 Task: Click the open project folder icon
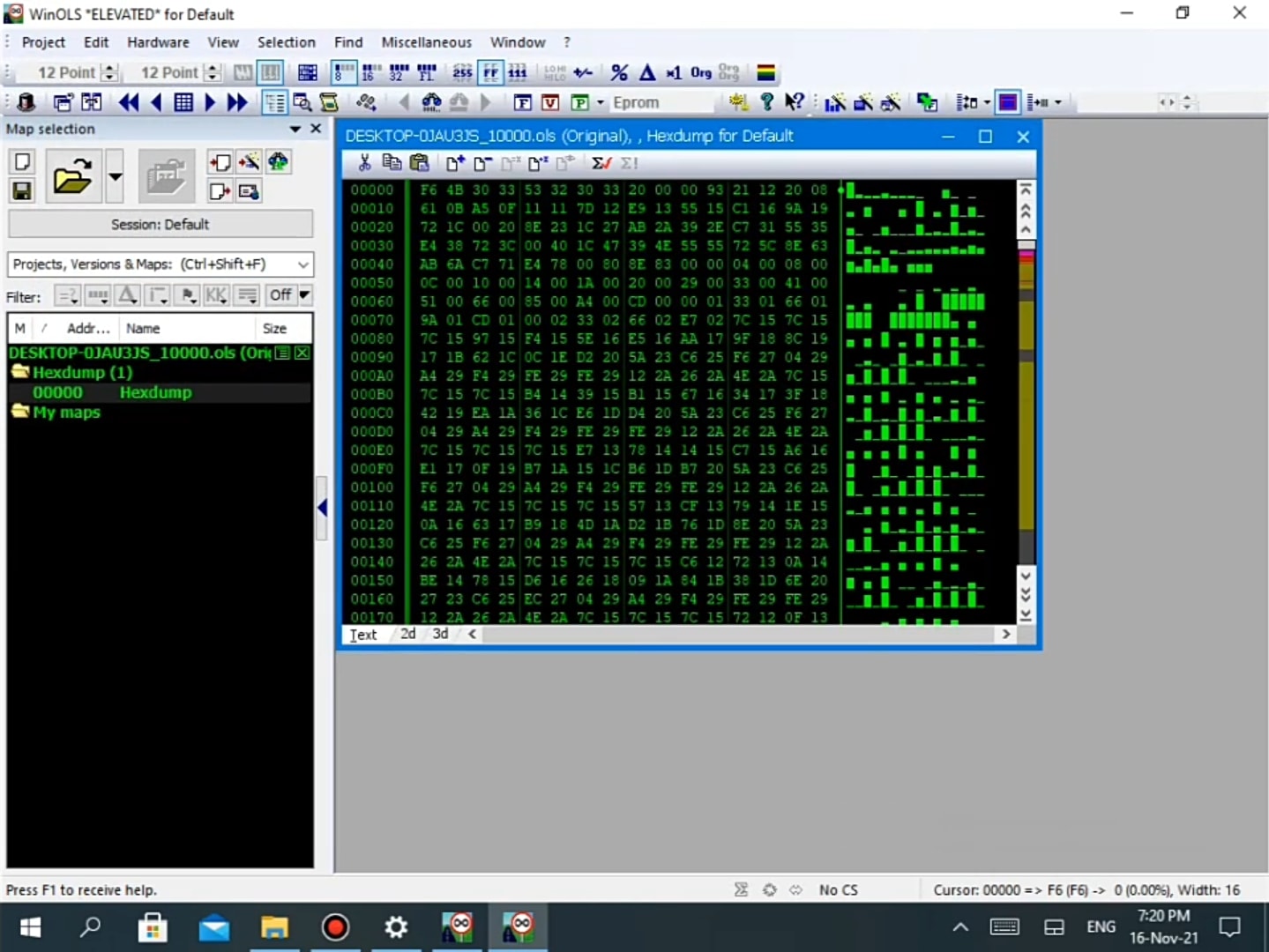point(72,176)
